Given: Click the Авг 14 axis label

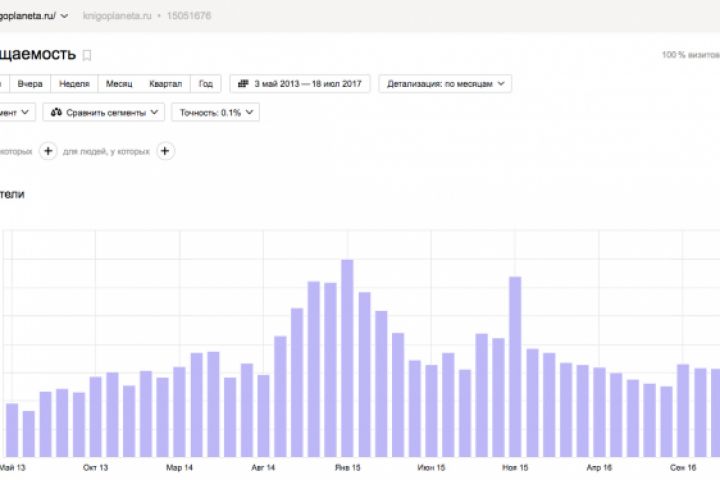Looking at the screenshot, I should pos(263,468).
